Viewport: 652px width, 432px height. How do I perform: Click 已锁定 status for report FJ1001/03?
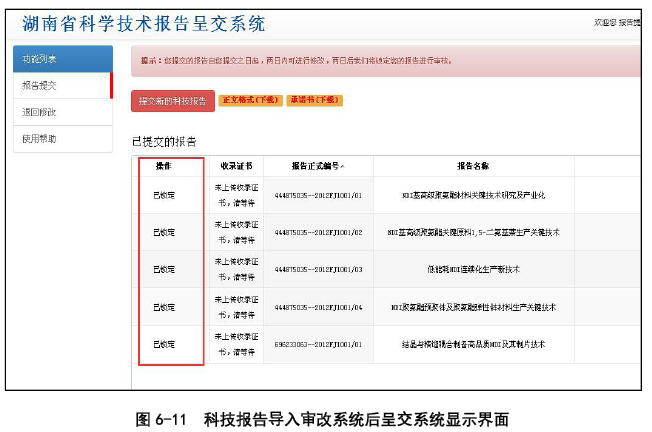click(x=164, y=269)
